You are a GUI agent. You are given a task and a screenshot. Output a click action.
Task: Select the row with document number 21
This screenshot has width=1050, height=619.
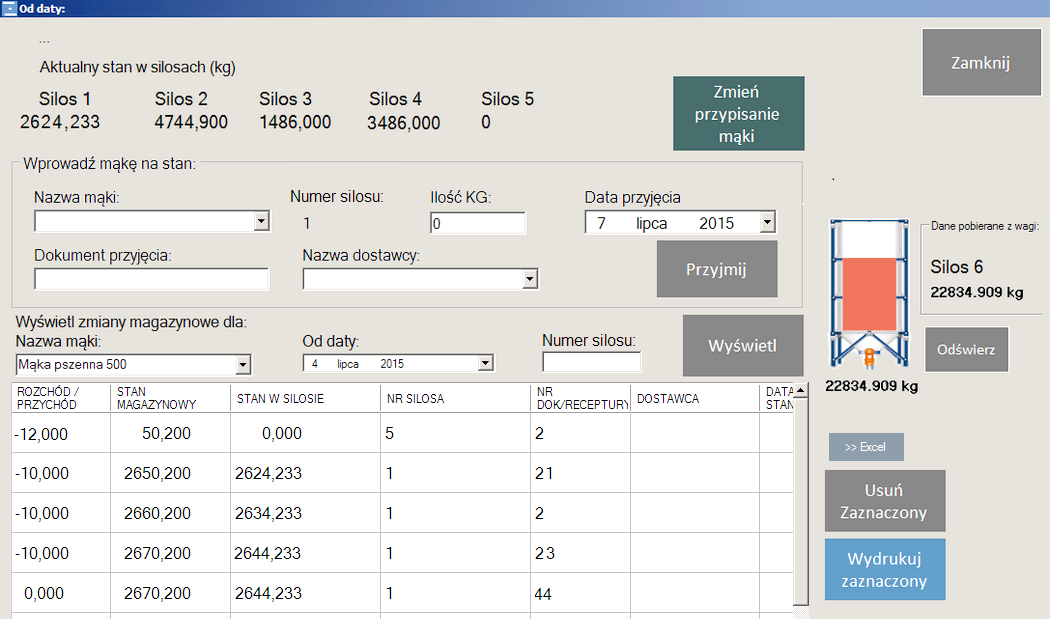click(400, 473)
